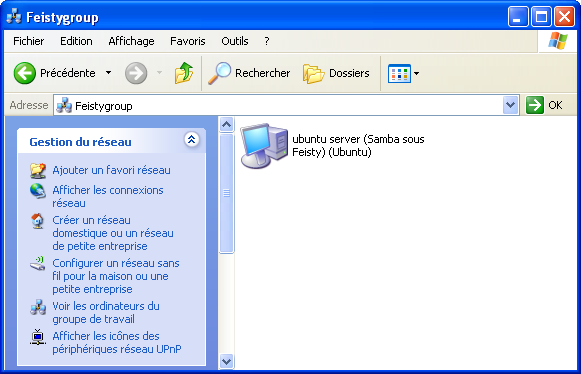Viewport: 581px width, 374px height.
Task: Click the task pane scrollbar down arrow
Action: pyautogui.click(x=226, y=361)
